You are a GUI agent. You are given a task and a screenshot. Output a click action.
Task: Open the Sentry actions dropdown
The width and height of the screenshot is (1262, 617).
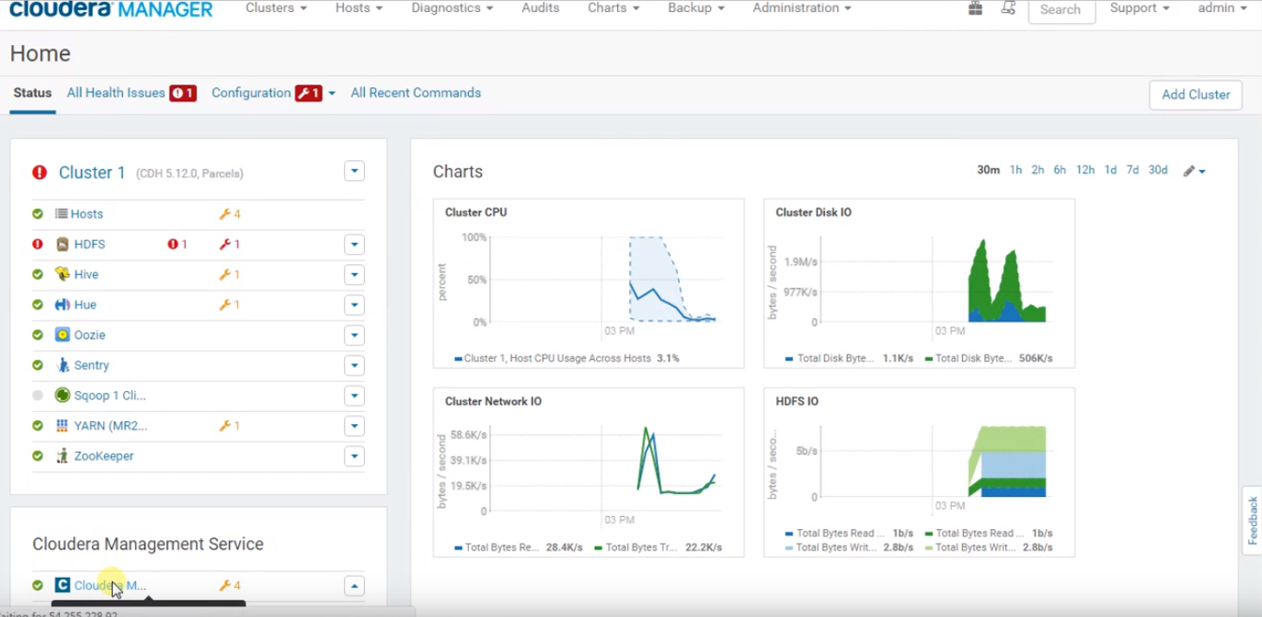point(354,365)
